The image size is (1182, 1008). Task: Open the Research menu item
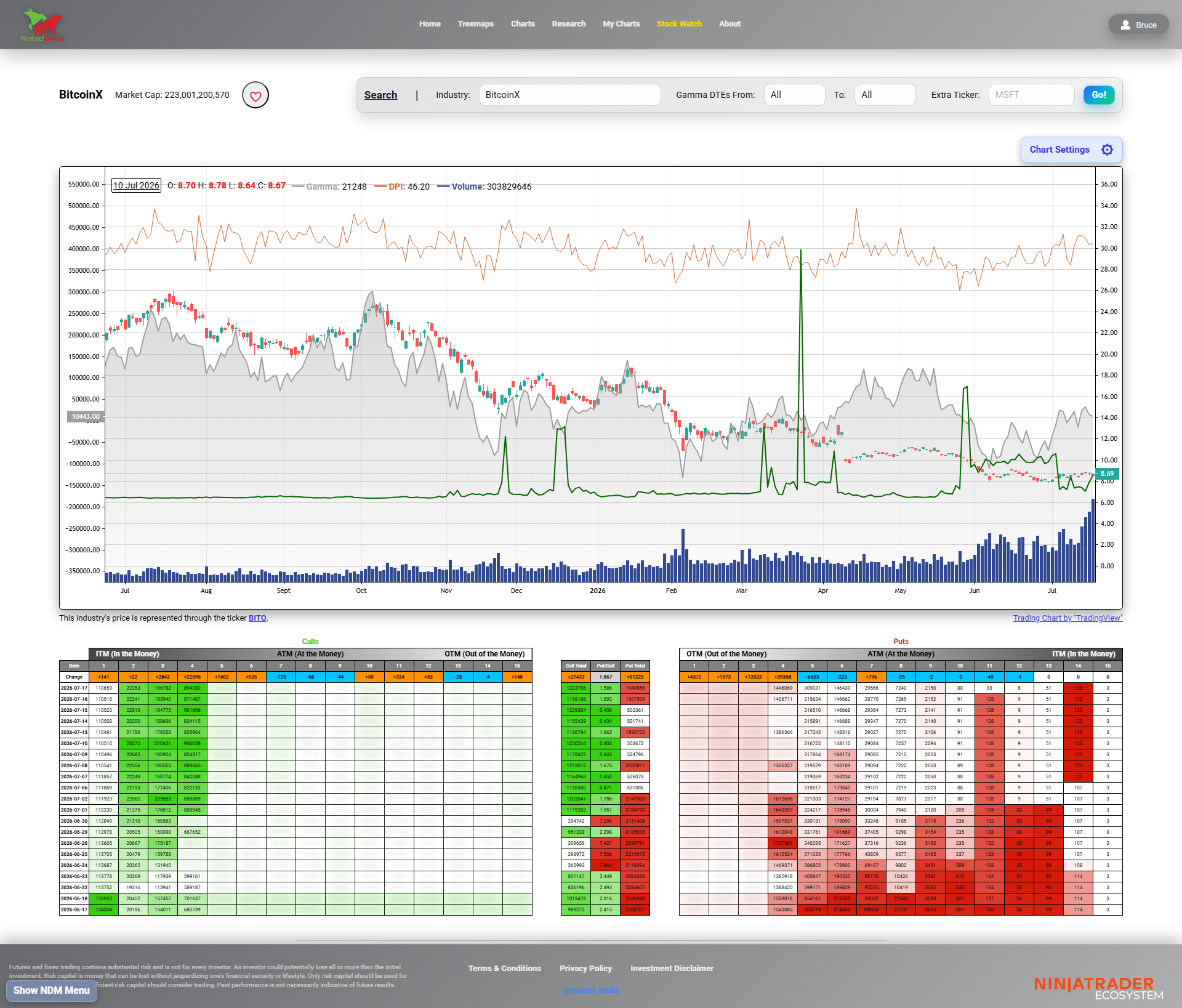(568, 24)
